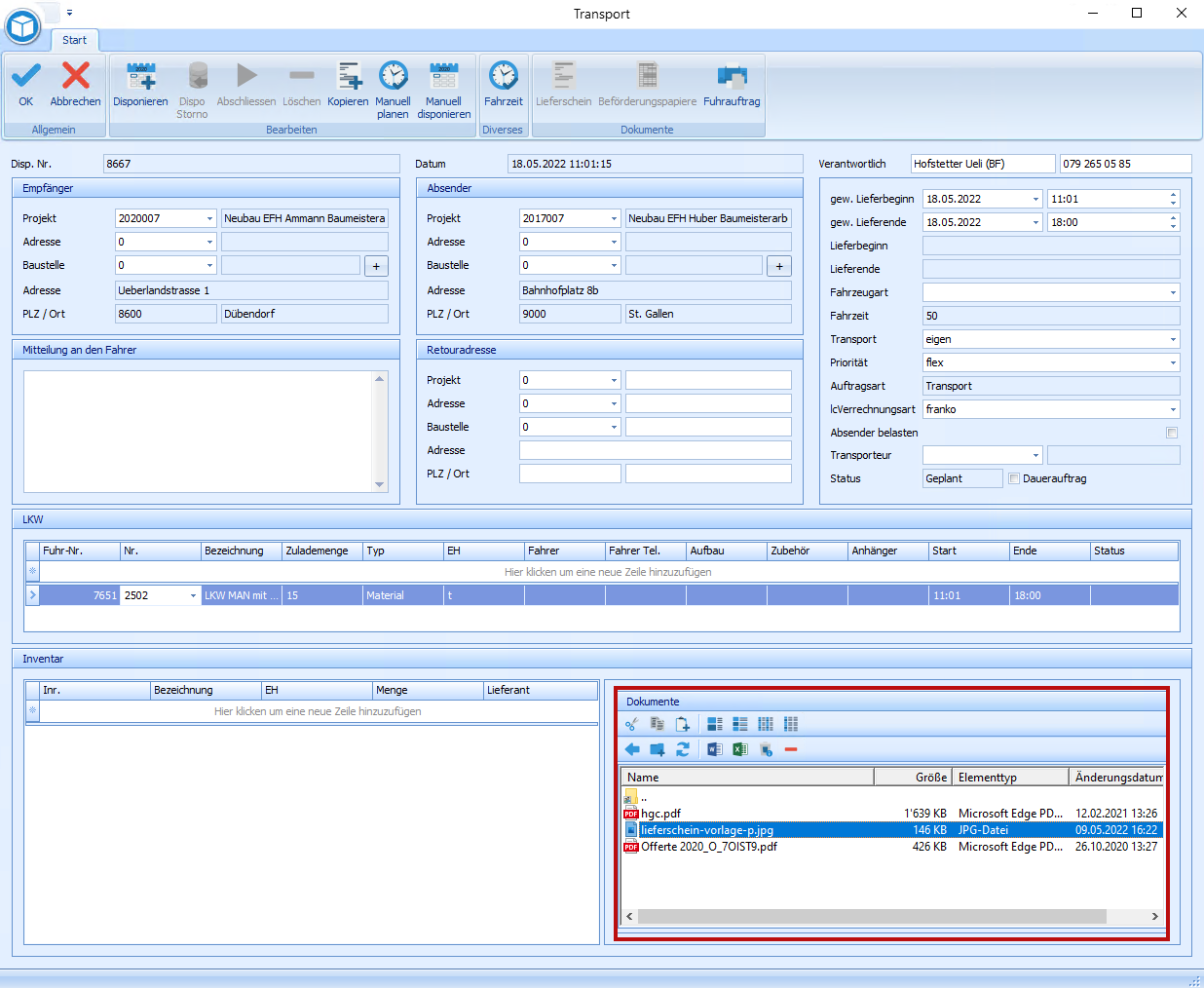
Task: Toggle the Absender belasten checkbox
Action: pos(1172,433)
